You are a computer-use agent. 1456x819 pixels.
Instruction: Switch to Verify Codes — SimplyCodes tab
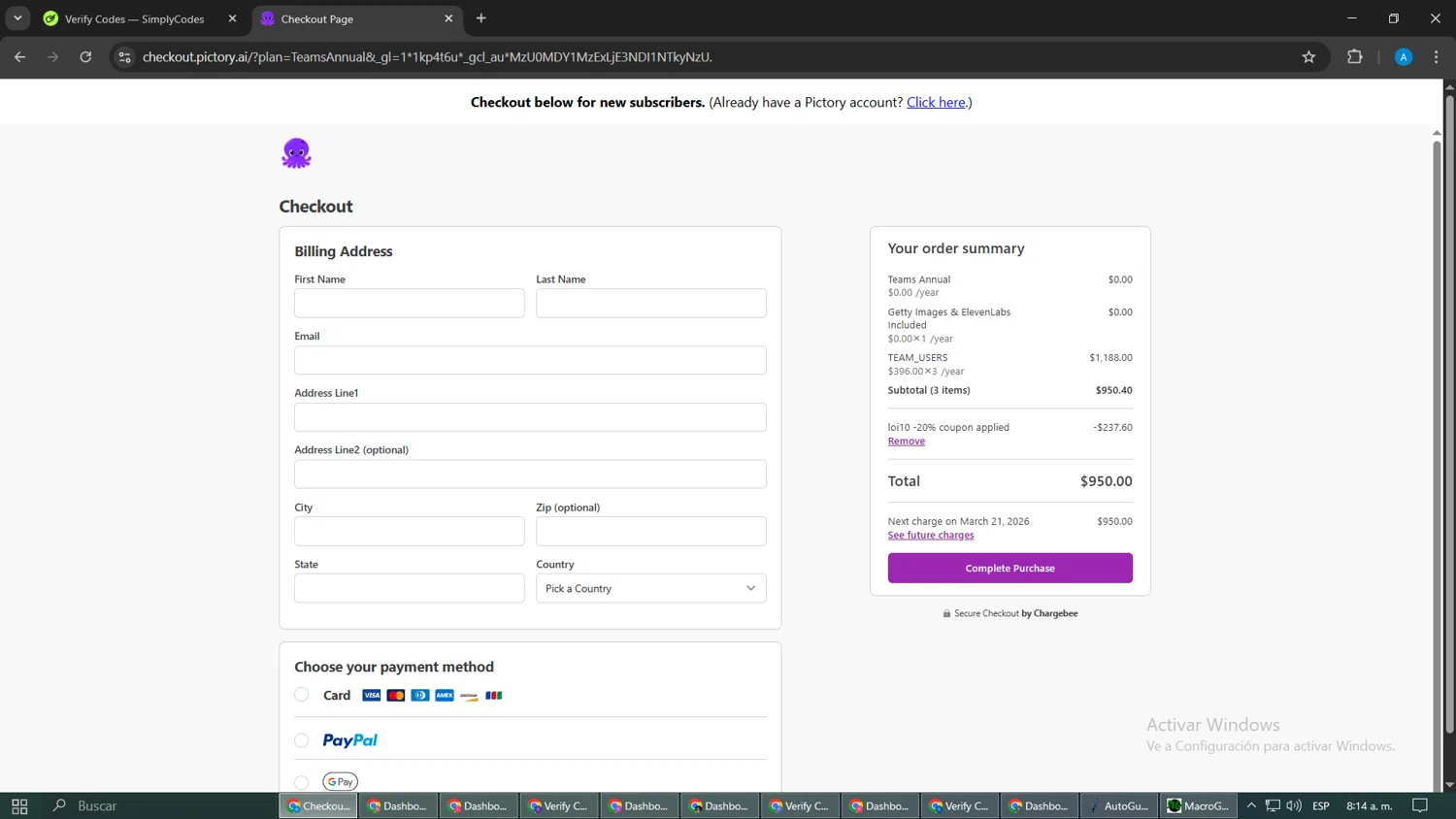click(134, 18)
